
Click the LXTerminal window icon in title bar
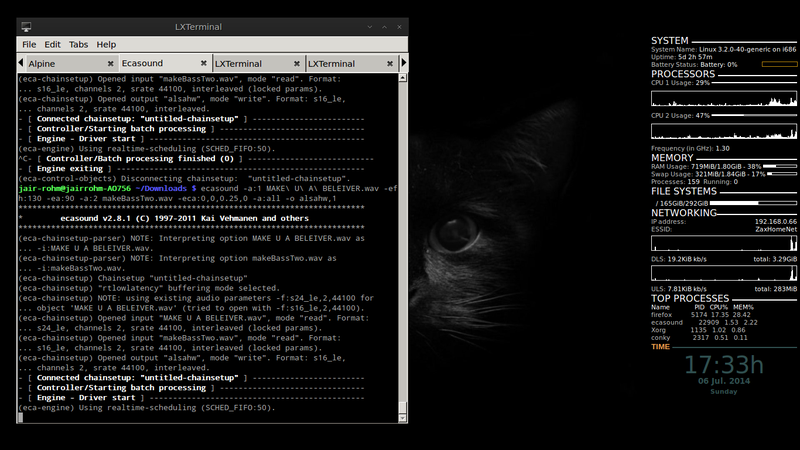(26, 27)
